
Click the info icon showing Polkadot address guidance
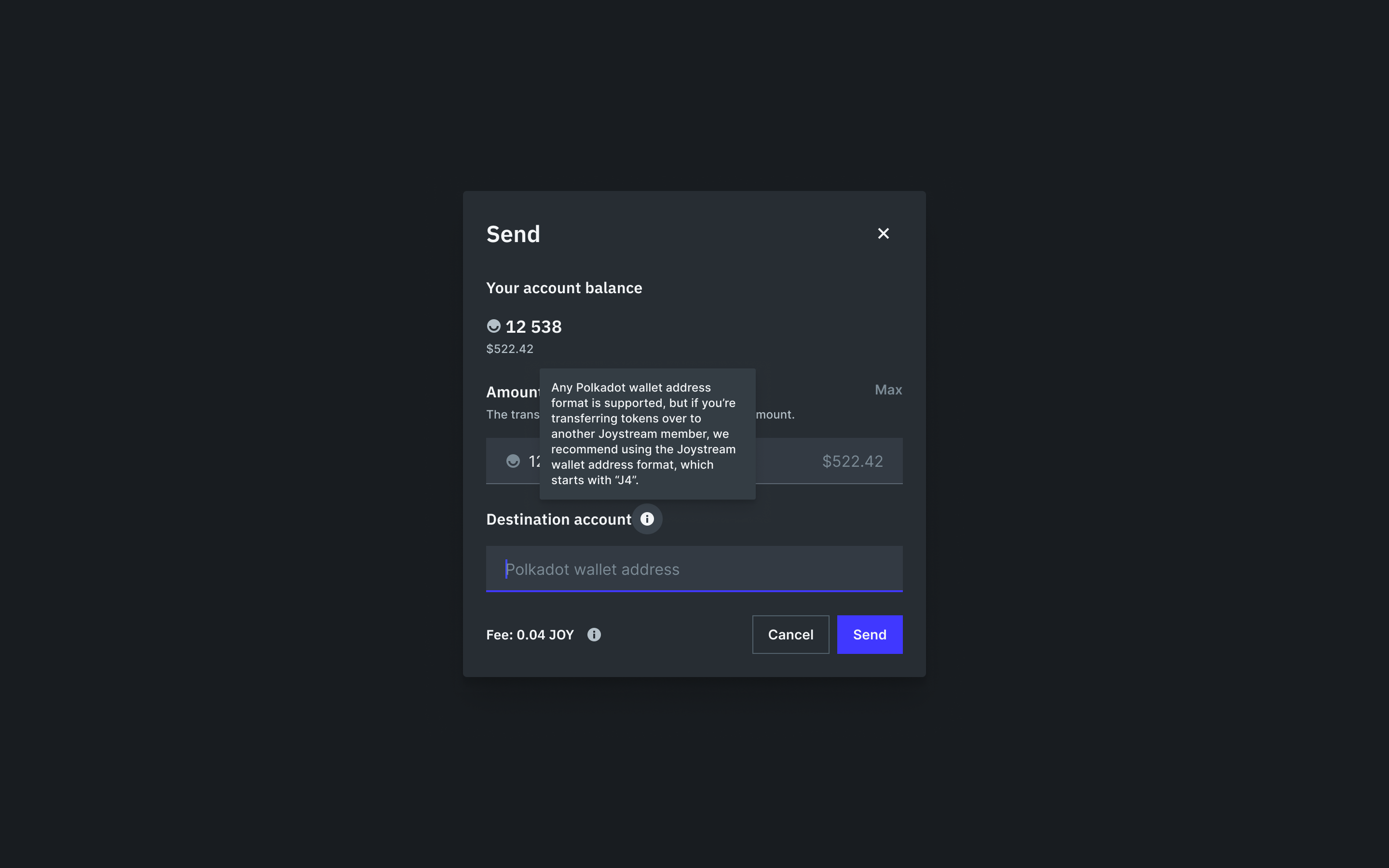(x=647, y=519)
